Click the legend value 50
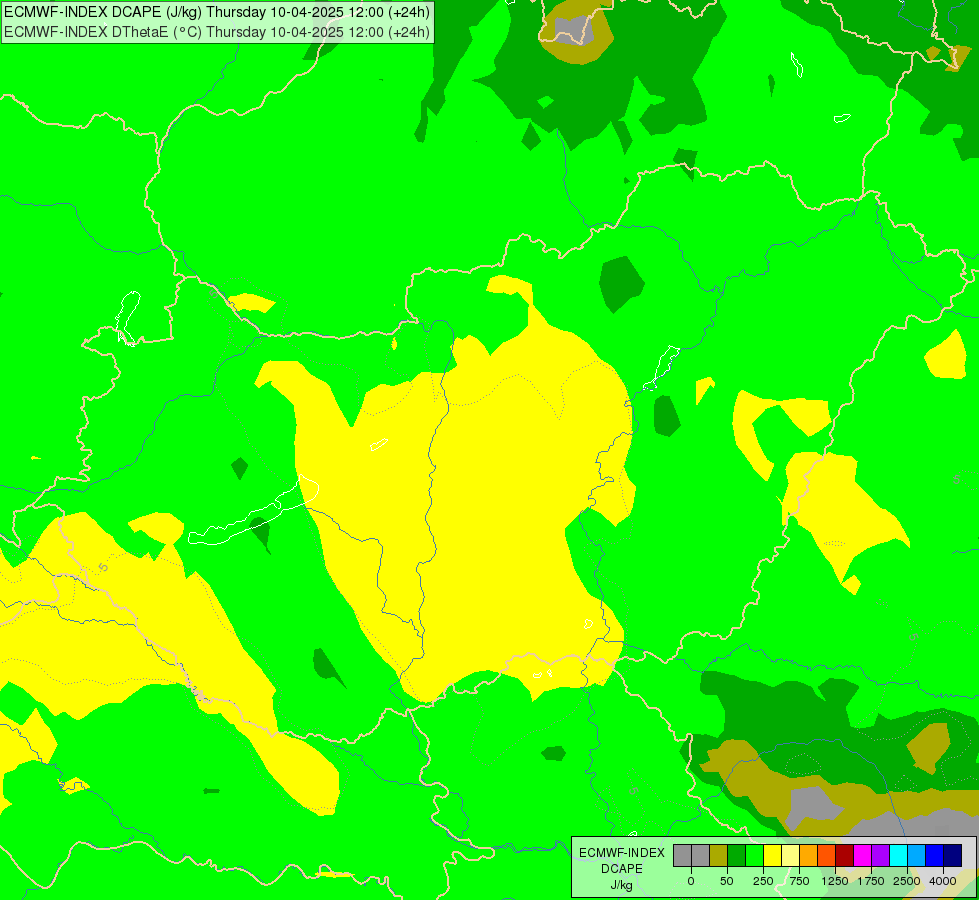 coord(727,881)
